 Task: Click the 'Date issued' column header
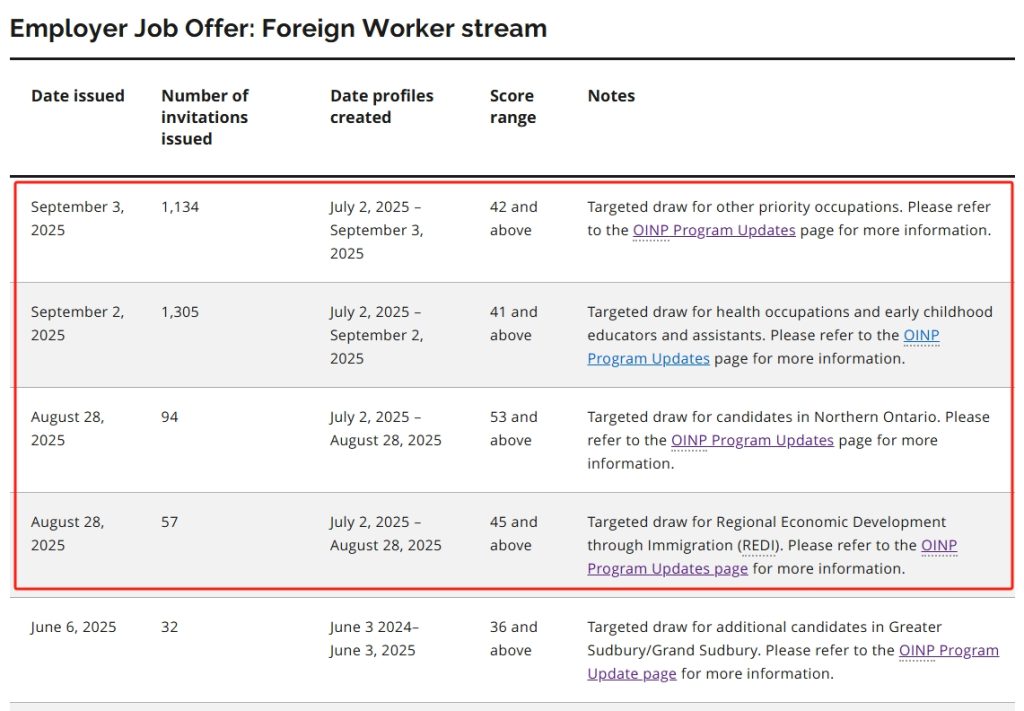[x=78, y=96]
